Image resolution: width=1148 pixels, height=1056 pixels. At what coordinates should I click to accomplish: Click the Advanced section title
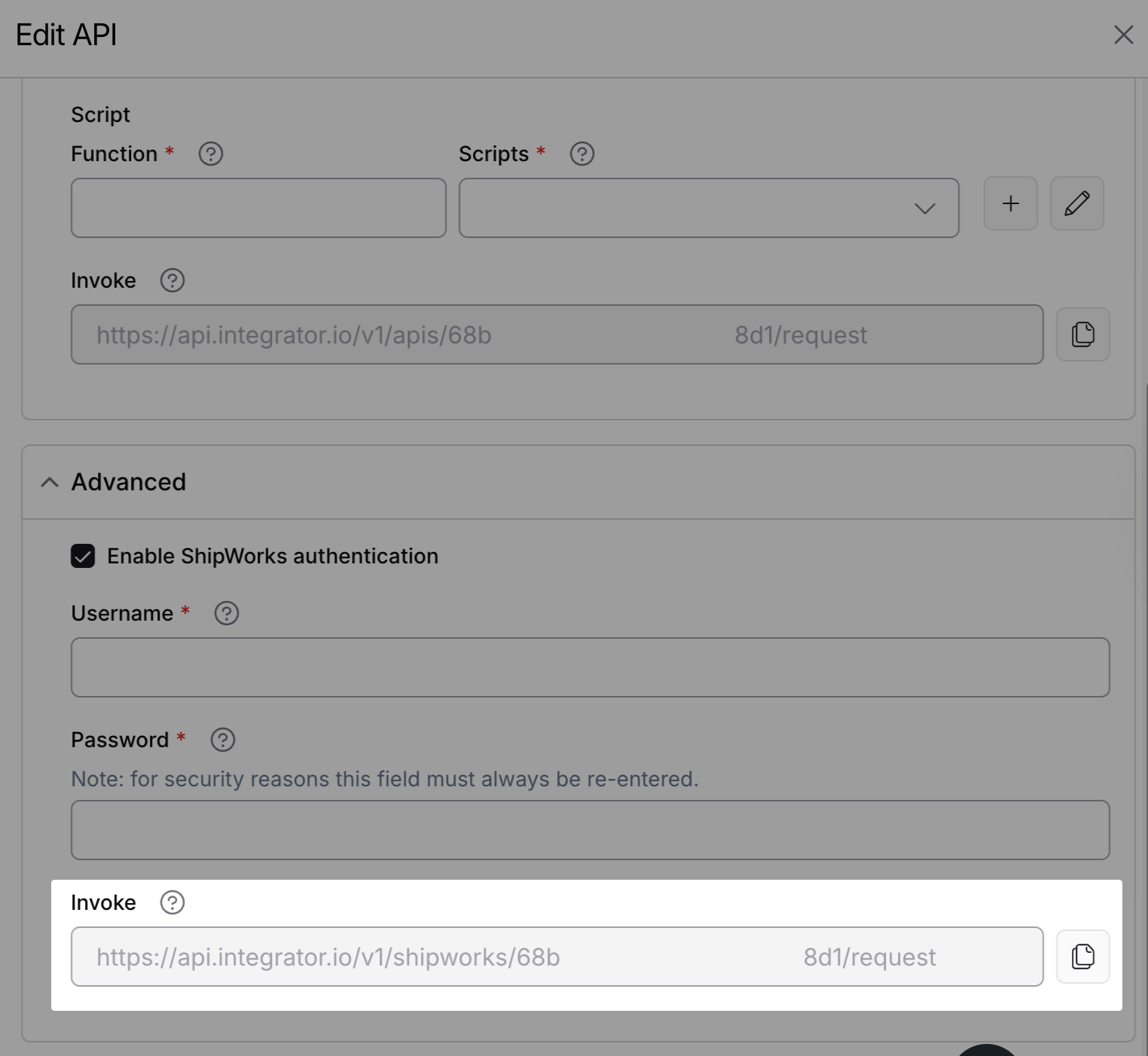coord(129,482)
